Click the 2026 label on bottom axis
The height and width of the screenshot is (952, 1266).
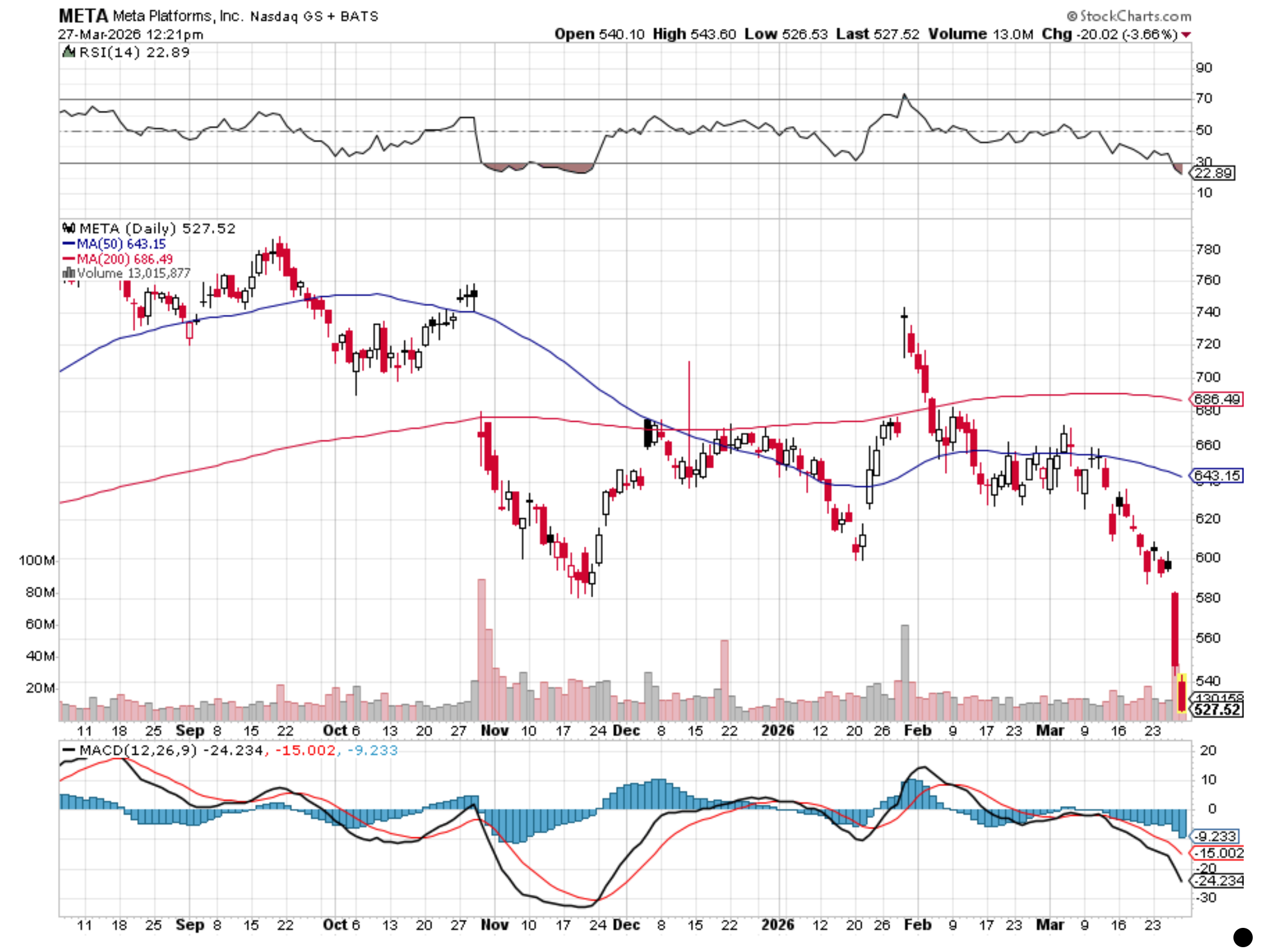pos(777,925)
